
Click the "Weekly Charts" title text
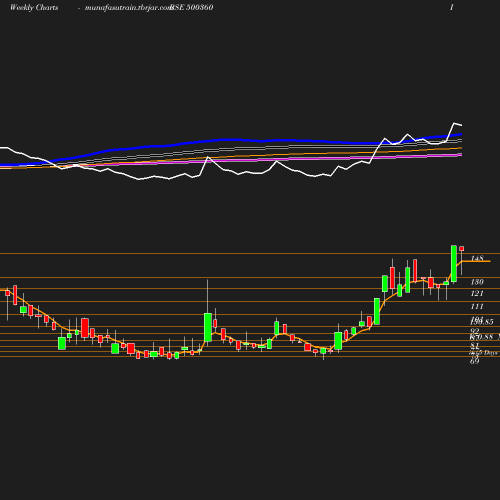click(x=34, y=8)
